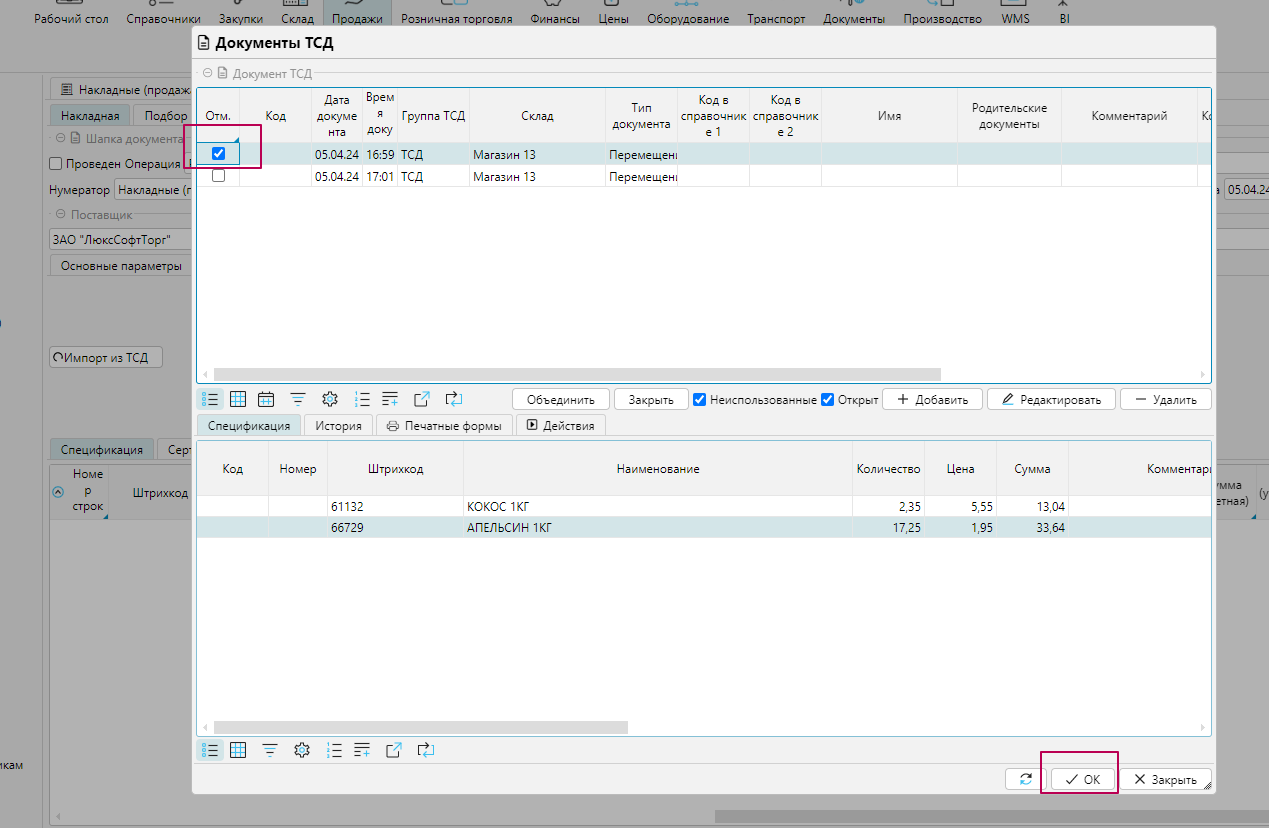Viewport: 1269px width, 828px height.
Task: Collapse the Документ ТСД section
Action: click(x=207, y=73)
